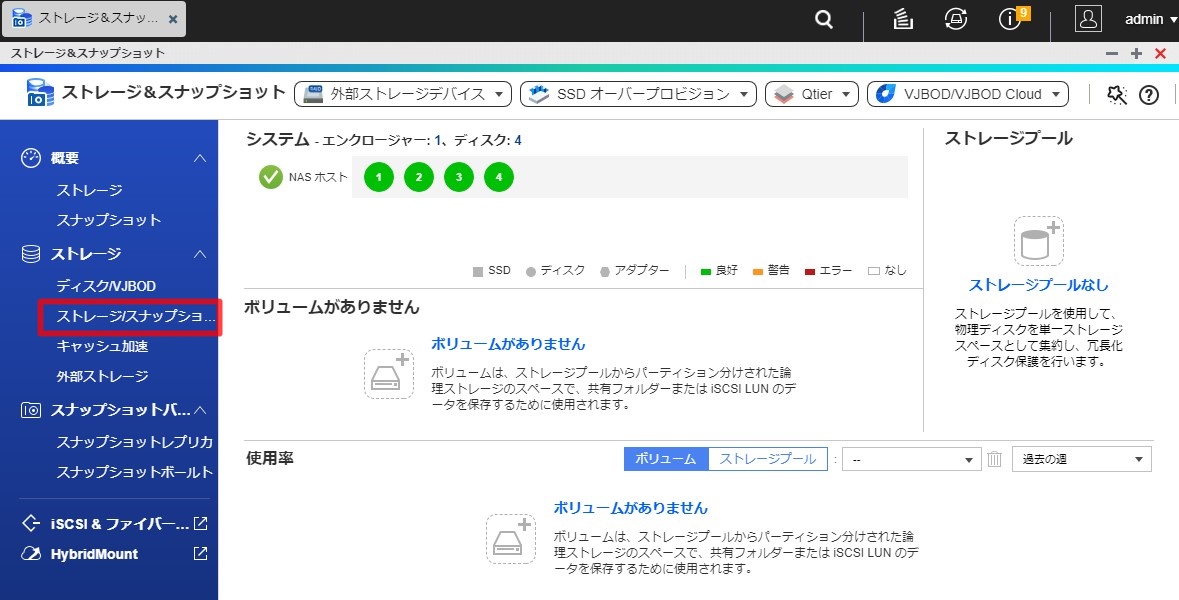Open iSCSI & ファイバー... in sidebar
The width and height of the screenshot is (1179, 600).
[x=120, y=523]
